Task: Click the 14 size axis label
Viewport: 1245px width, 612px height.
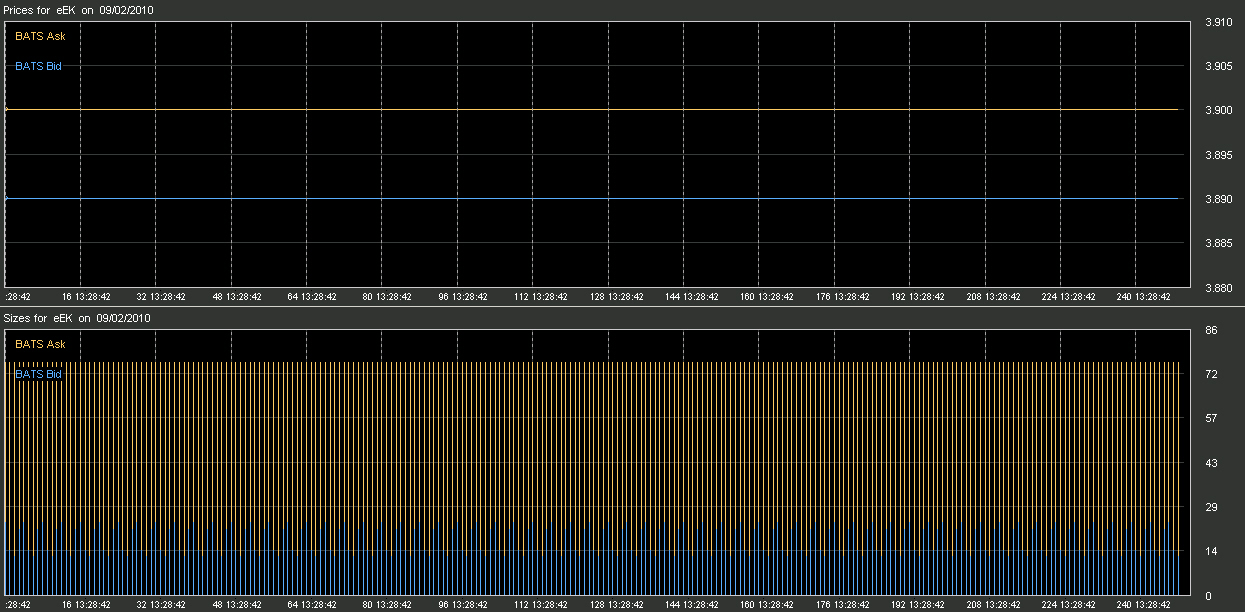Action: 1211,551
